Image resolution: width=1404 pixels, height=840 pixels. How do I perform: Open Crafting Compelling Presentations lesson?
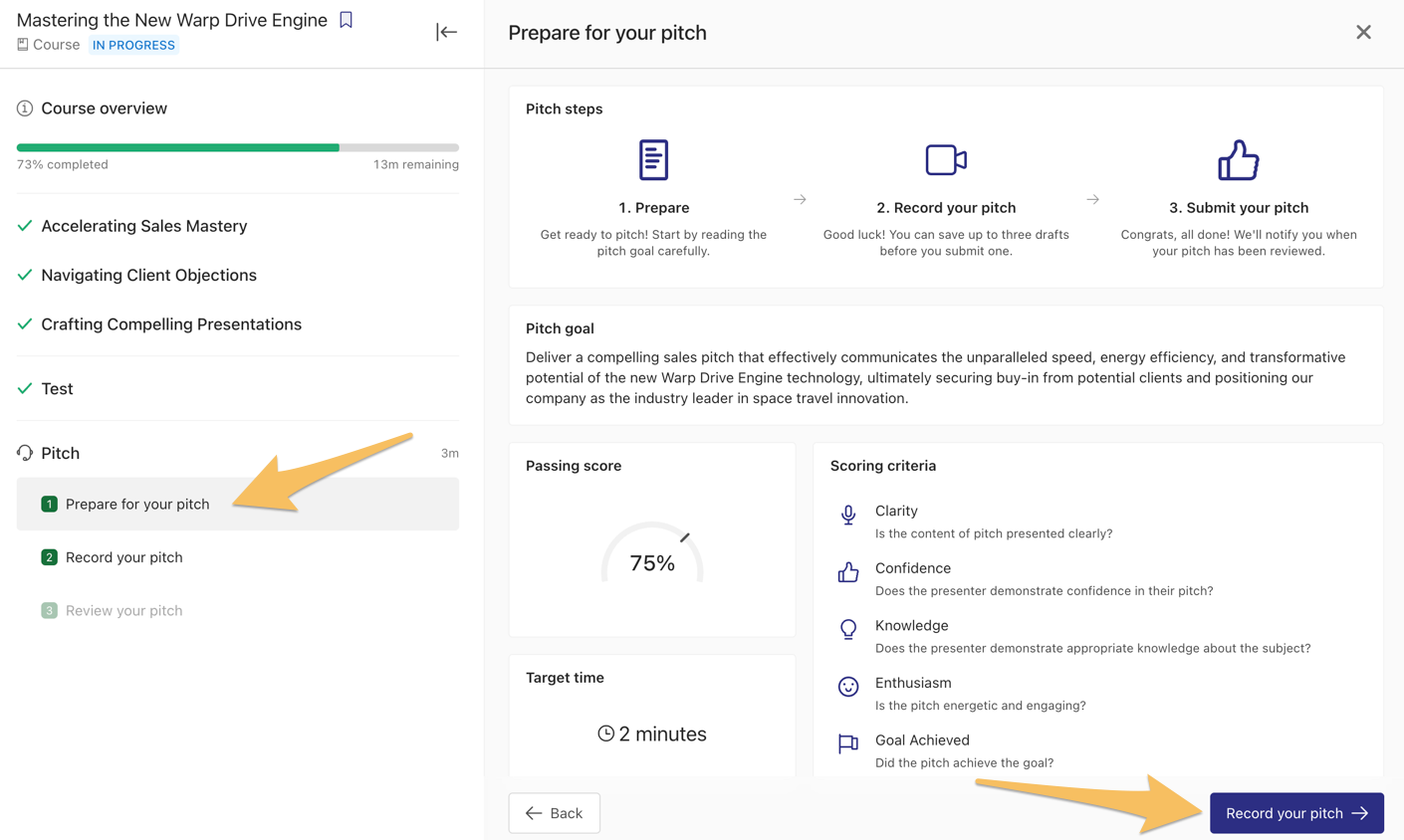click(171, 324)
